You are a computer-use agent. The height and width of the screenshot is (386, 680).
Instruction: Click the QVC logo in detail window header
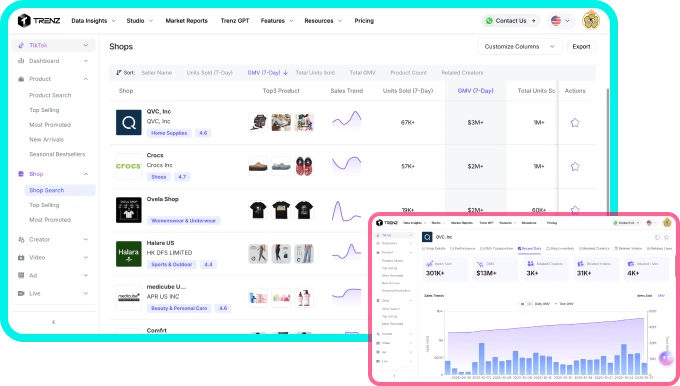click(427, 237)
